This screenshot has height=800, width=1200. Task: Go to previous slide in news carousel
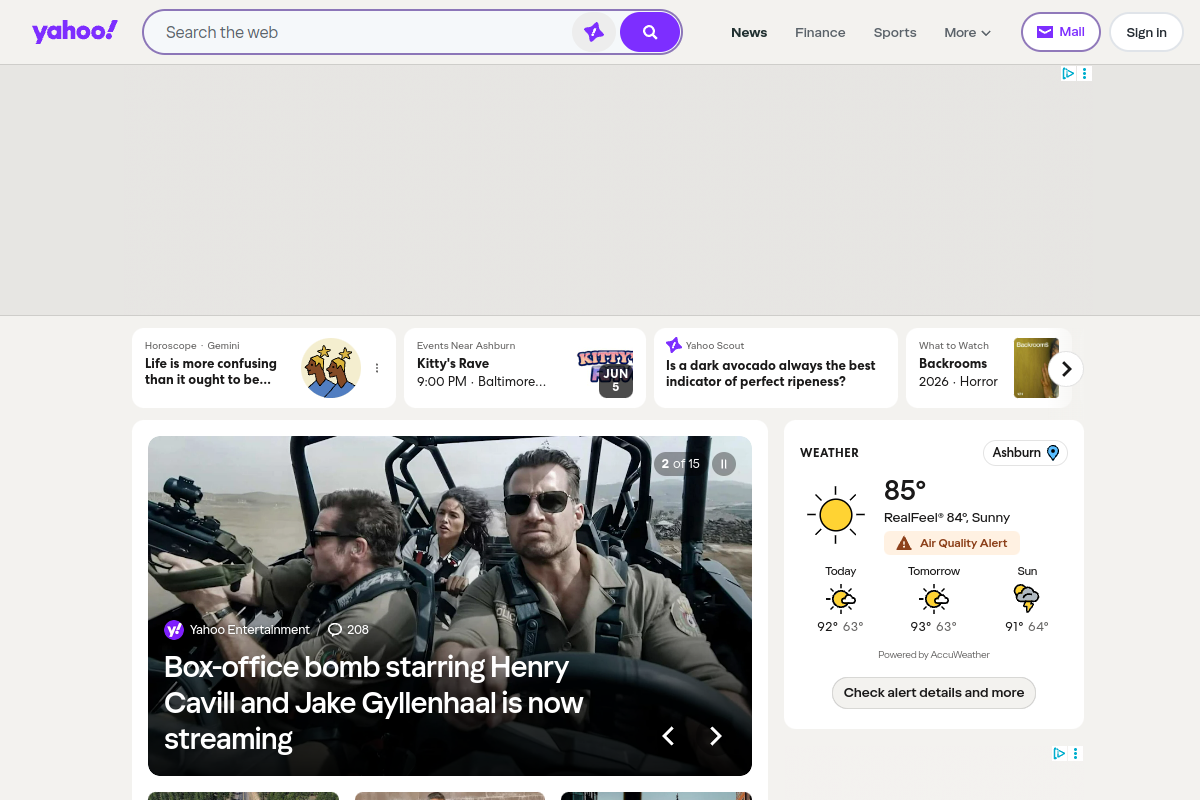click(x=668, y=736)
